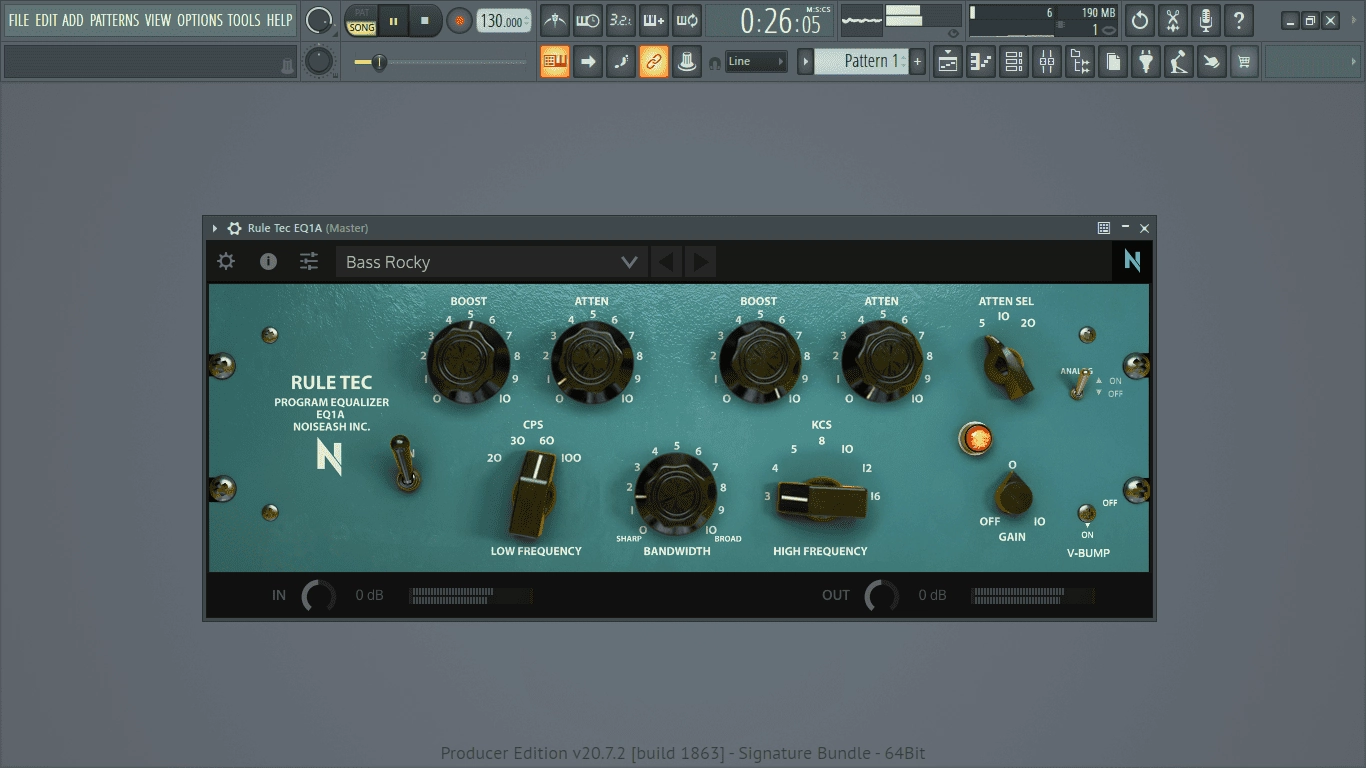Open the FILE menu

coord(19,20)
